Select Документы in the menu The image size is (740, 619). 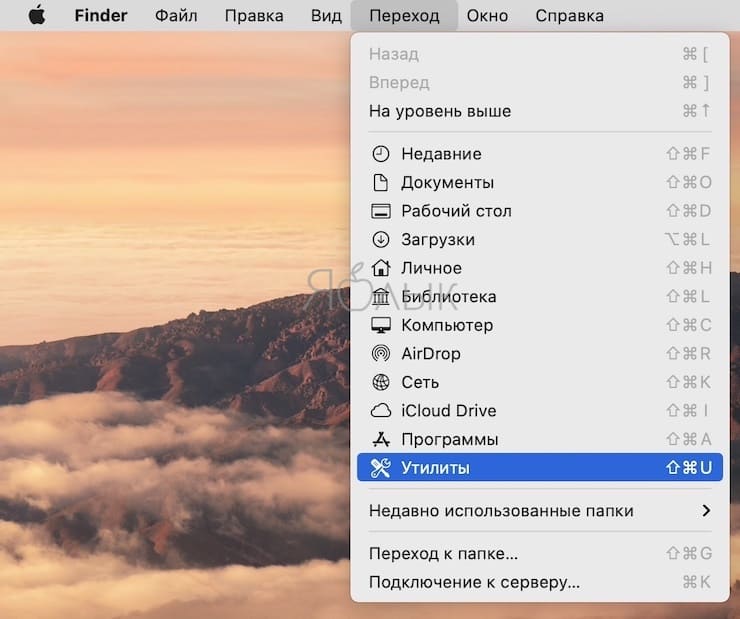540,183
